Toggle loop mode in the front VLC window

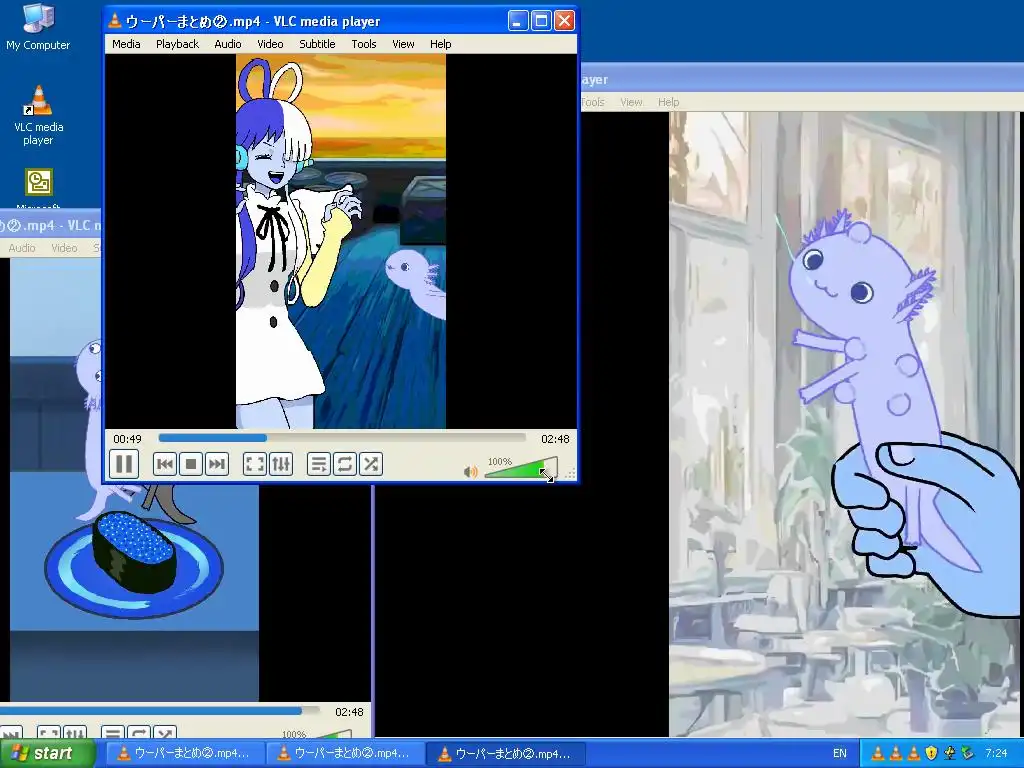click(x=345, y=464)
